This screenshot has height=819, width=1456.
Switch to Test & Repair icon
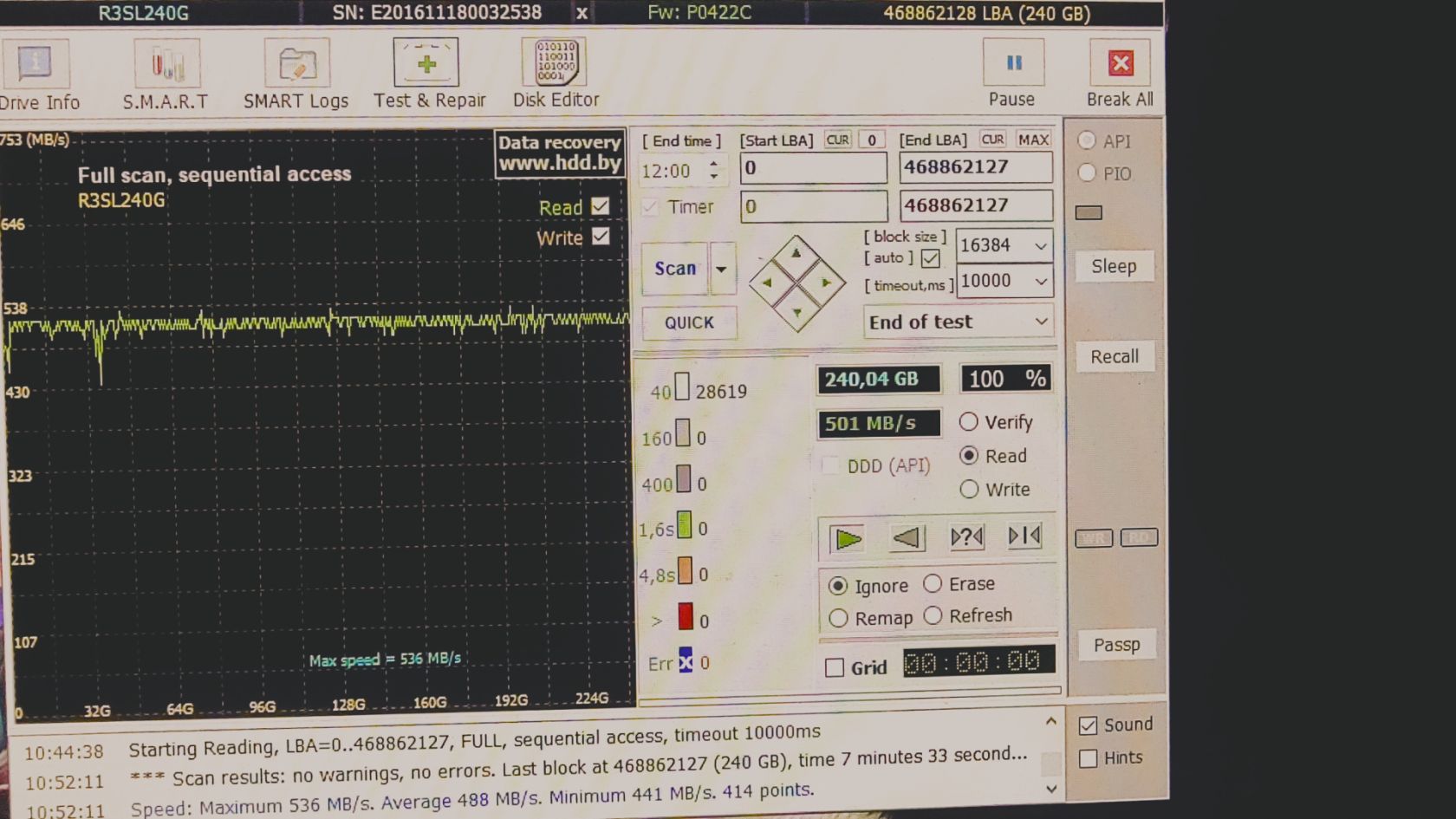tap(426, 62)
